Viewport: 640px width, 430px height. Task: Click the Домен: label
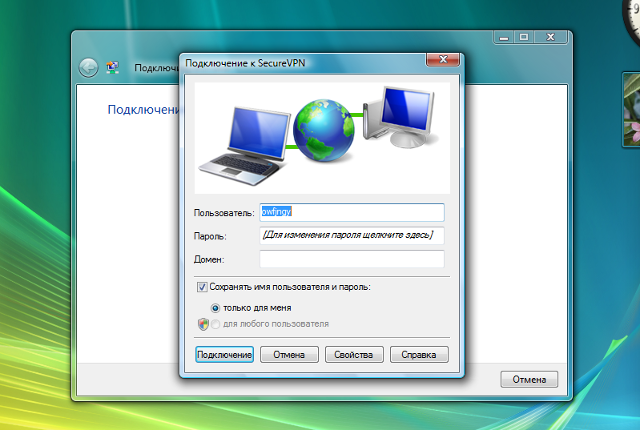(209, 260)
